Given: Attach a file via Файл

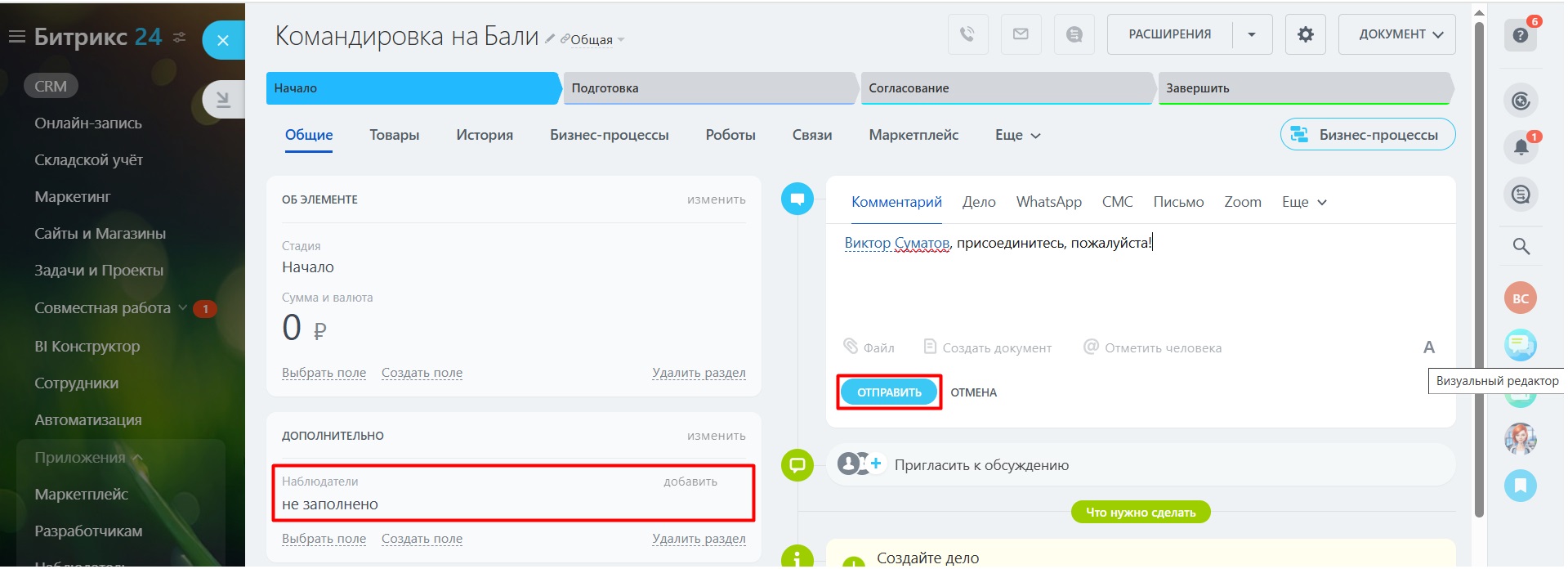Looking at the screenshot, I should tap(869, 347).
